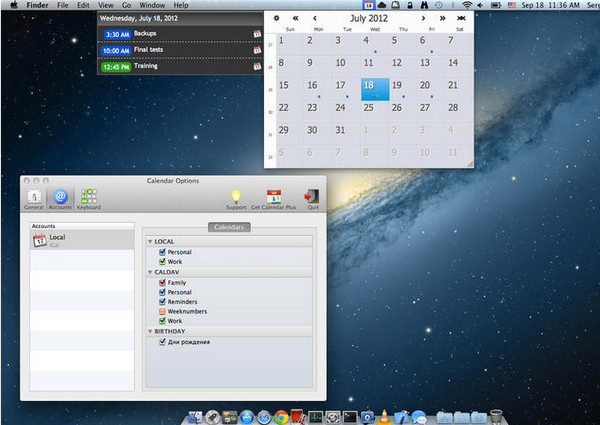This screenshot has height=425, width=600.
Task: Open the Window menu
Action: click(x=152, y=5)
